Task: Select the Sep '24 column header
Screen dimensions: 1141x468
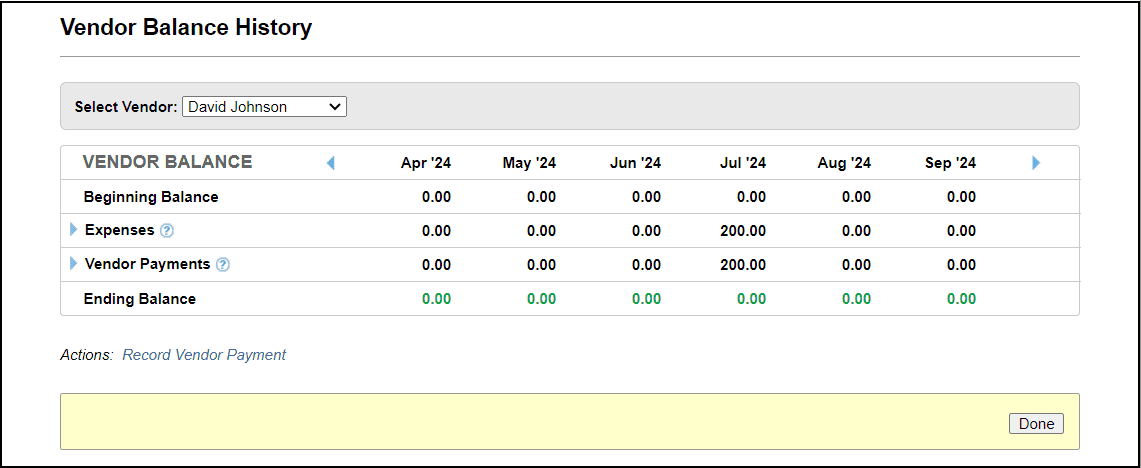Action: 950,163
